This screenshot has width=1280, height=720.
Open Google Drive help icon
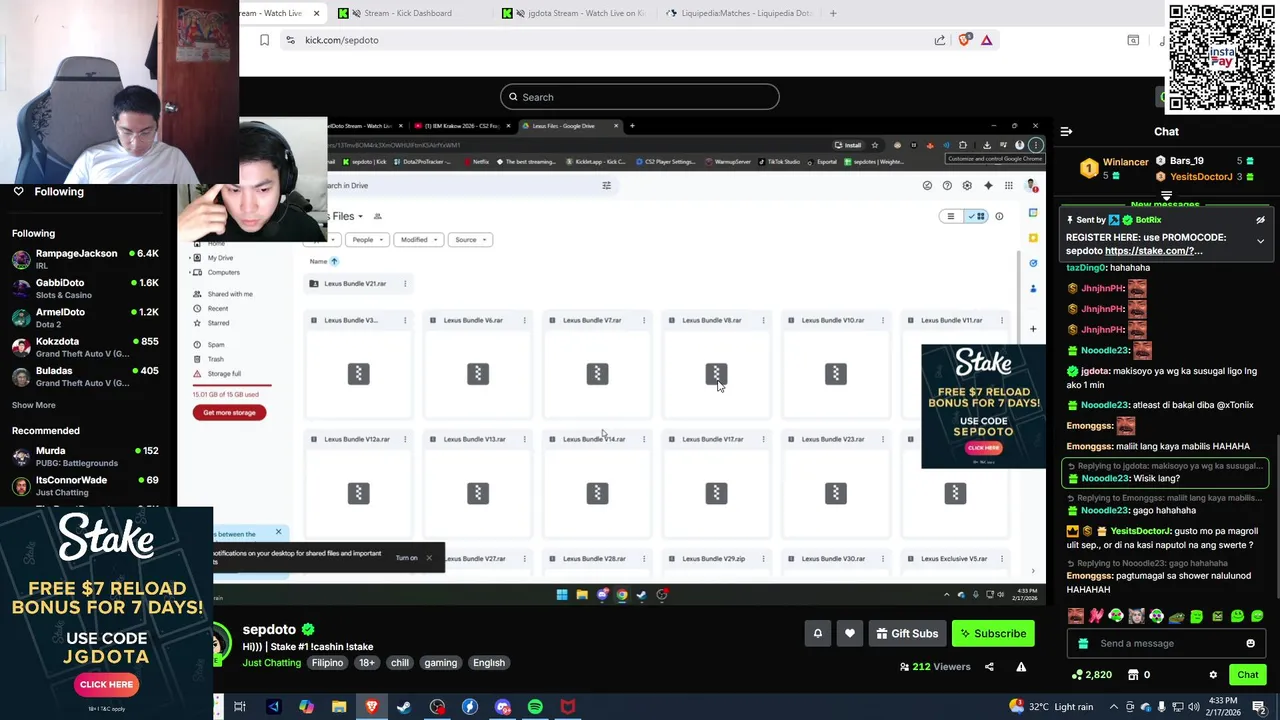tap(947, 185)
